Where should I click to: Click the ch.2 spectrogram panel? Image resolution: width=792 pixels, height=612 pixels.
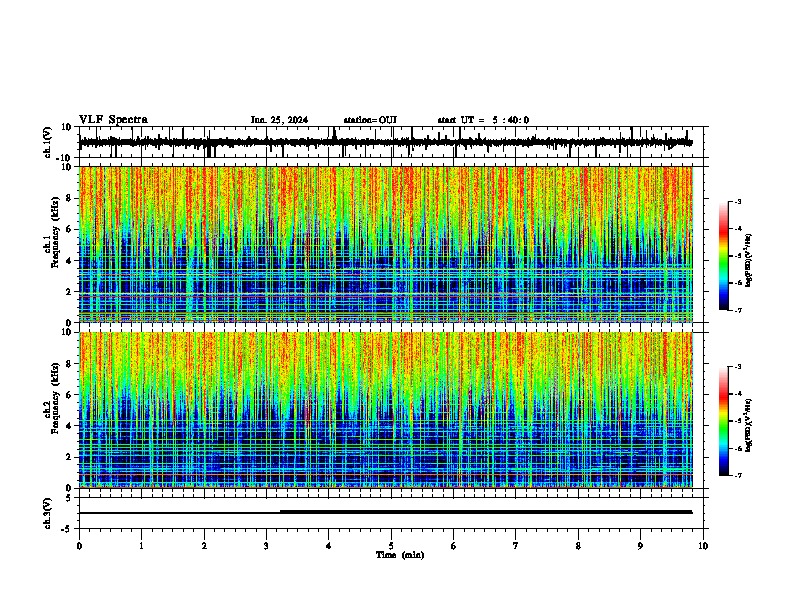[386, 410]
